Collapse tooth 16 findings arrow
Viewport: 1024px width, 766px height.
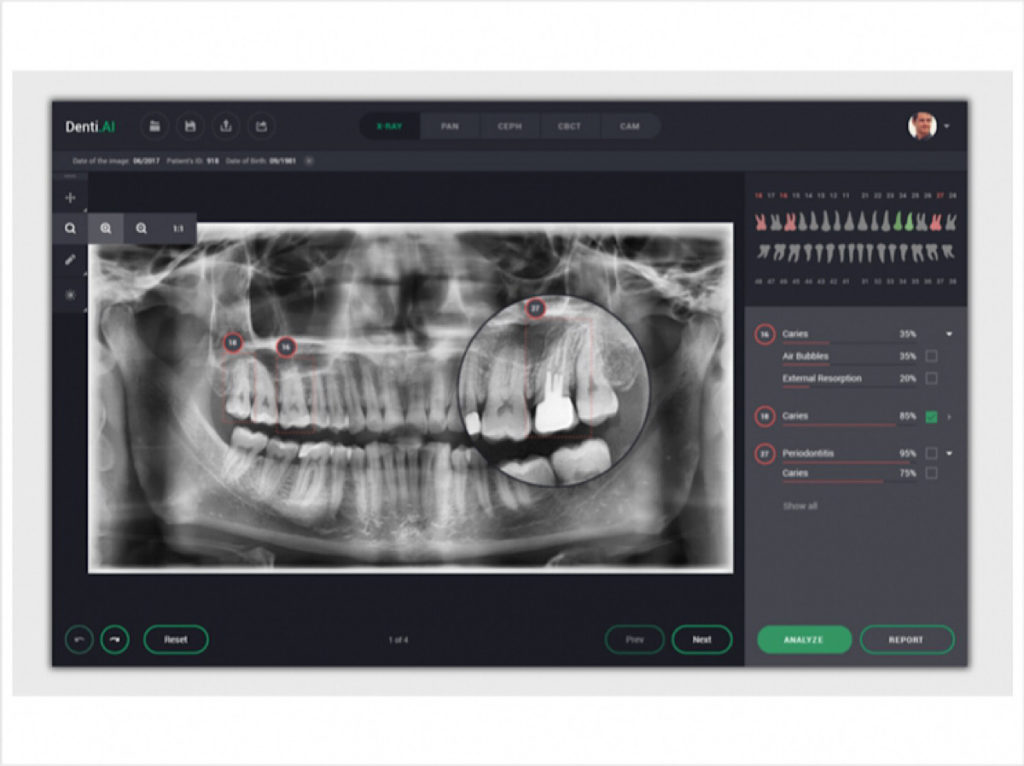949,334
